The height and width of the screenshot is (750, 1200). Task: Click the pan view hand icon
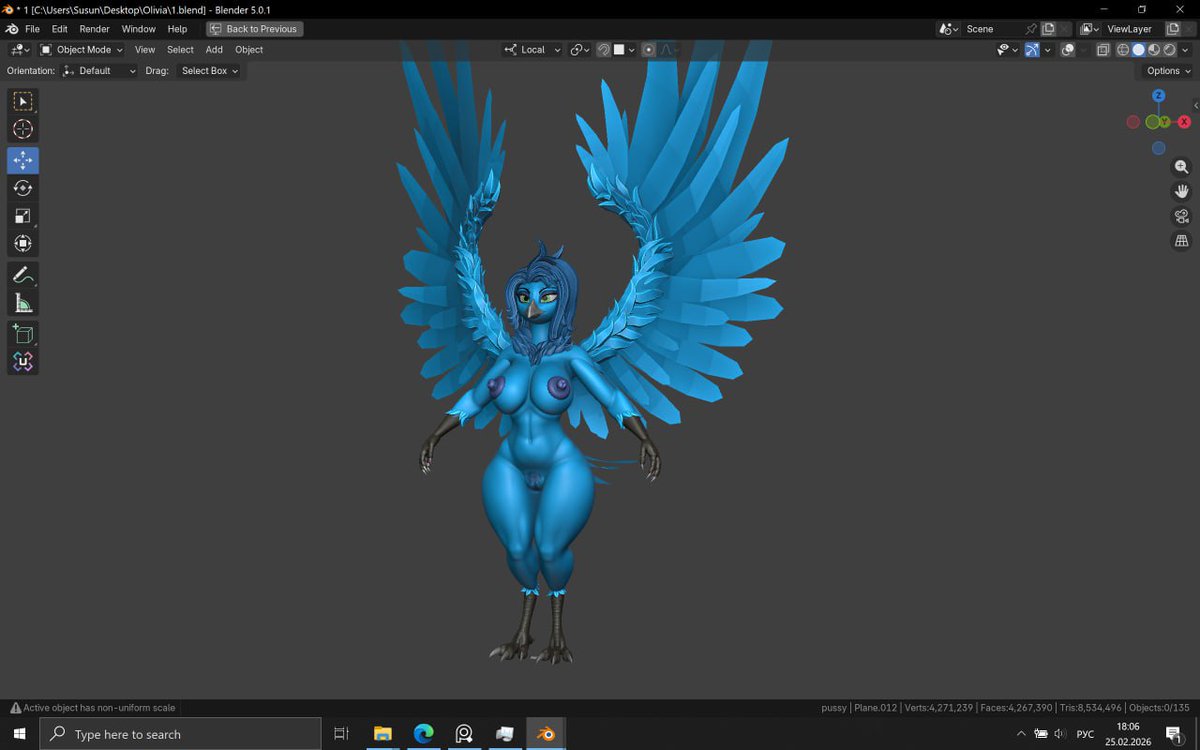tap(1181, 191)
